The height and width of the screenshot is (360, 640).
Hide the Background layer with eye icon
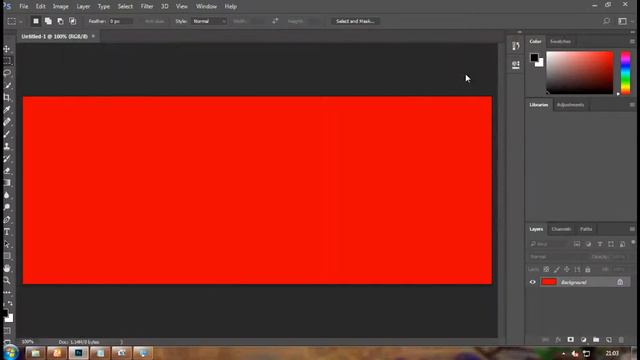tap(532, 282)
